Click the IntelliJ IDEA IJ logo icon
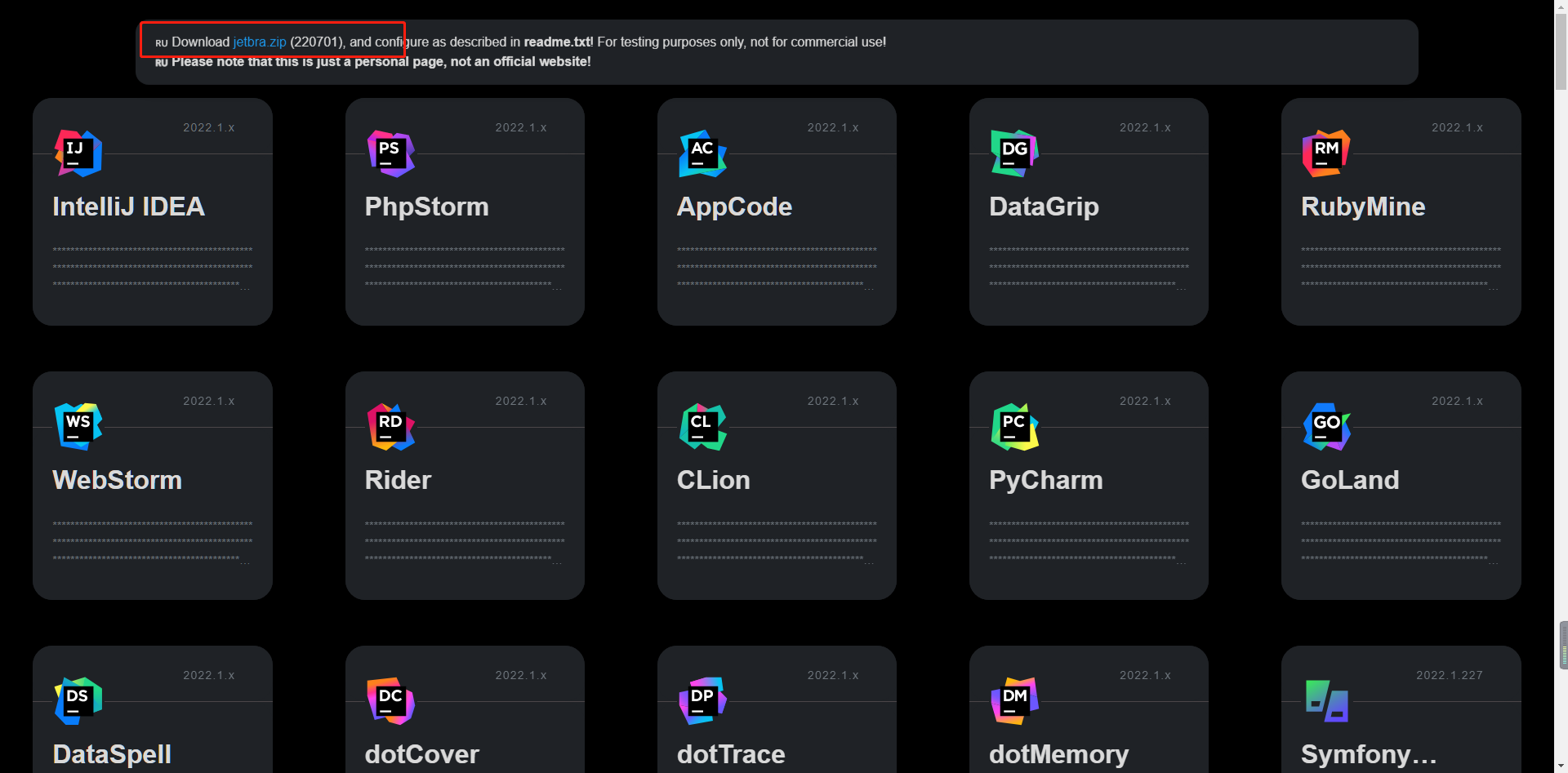Viewport: 1568px width, 773px height. (x=78, y=153)
